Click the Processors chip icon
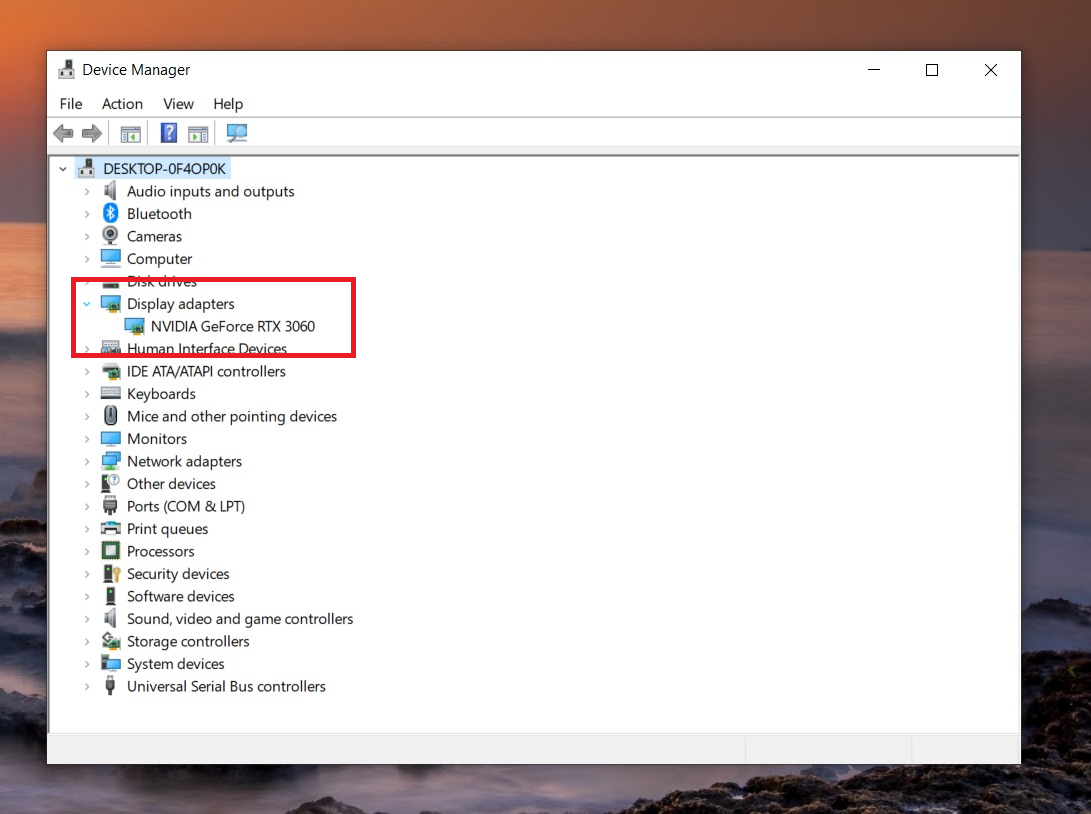This screenshot has width=1091, height=814. (111, 551)
